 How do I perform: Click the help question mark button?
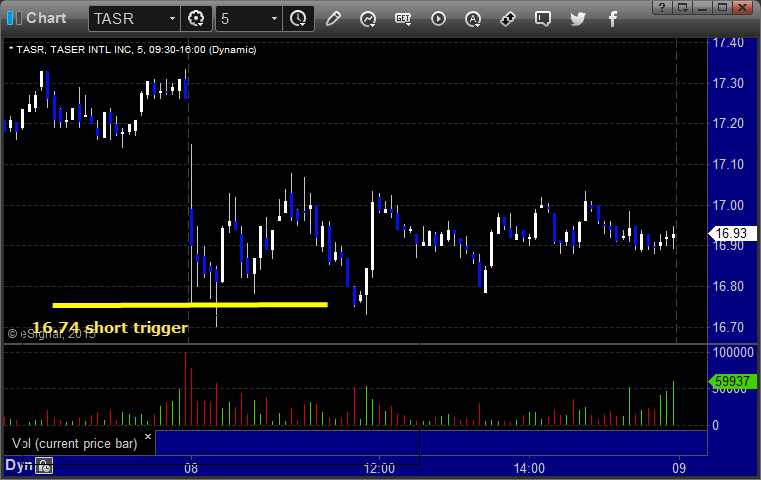(x=662, y=7)
